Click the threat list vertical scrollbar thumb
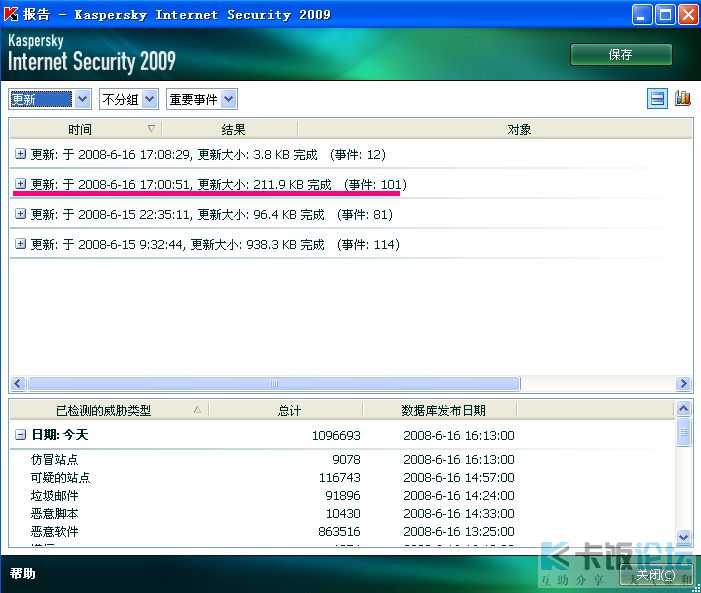This screenshot has width=701, height=593. pos(684,432)
